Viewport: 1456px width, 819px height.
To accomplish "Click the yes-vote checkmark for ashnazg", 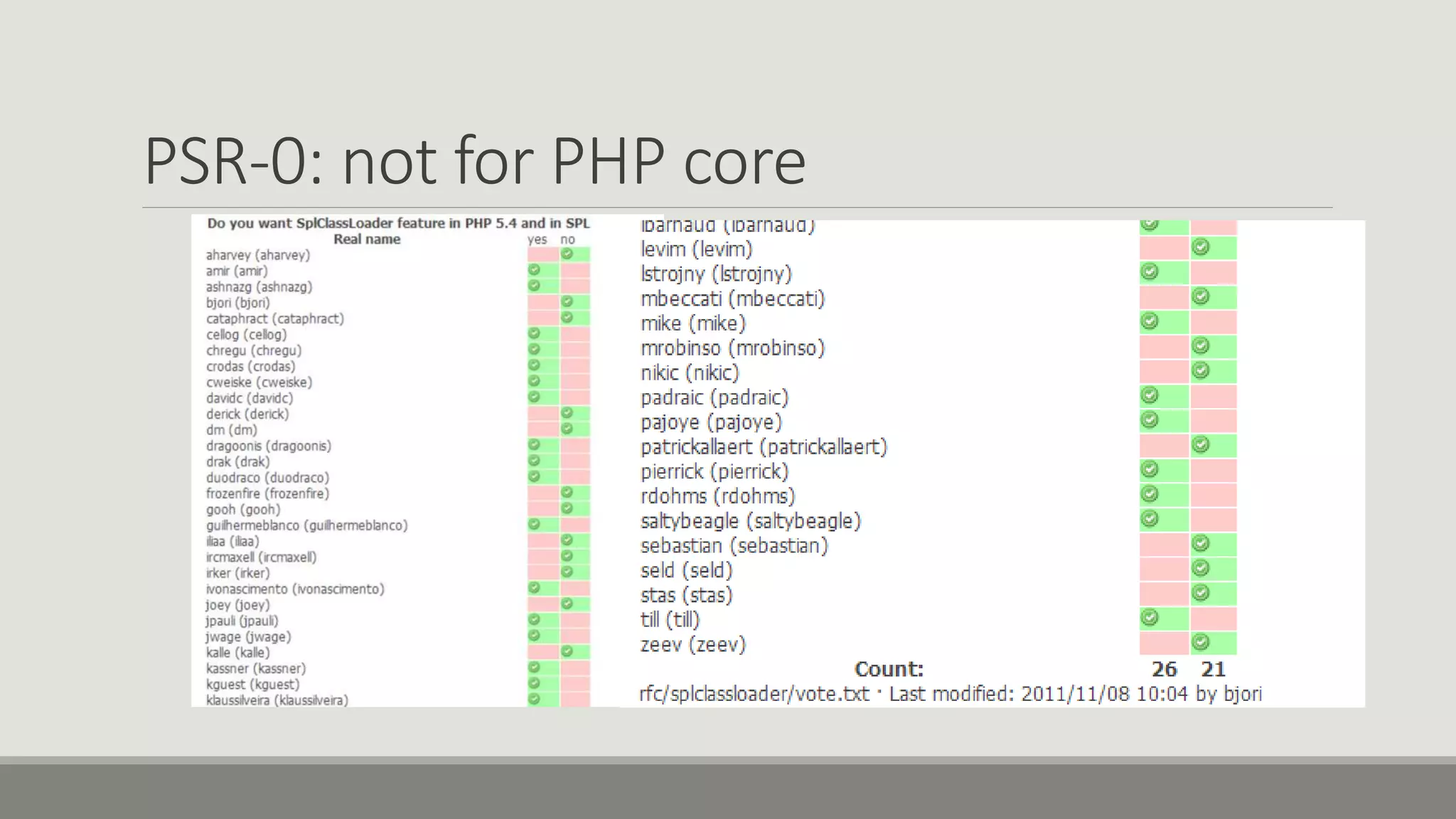I will tap(534, 286).
